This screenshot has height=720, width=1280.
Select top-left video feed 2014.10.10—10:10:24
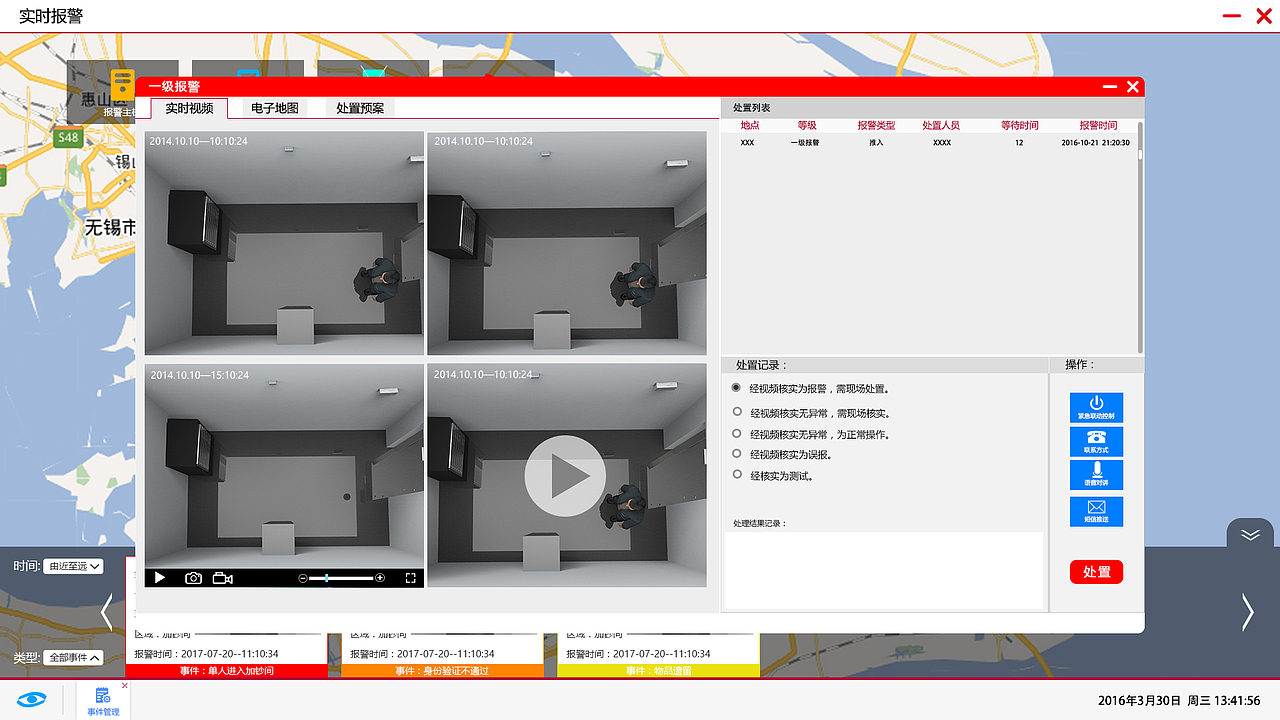pos(284,243)
